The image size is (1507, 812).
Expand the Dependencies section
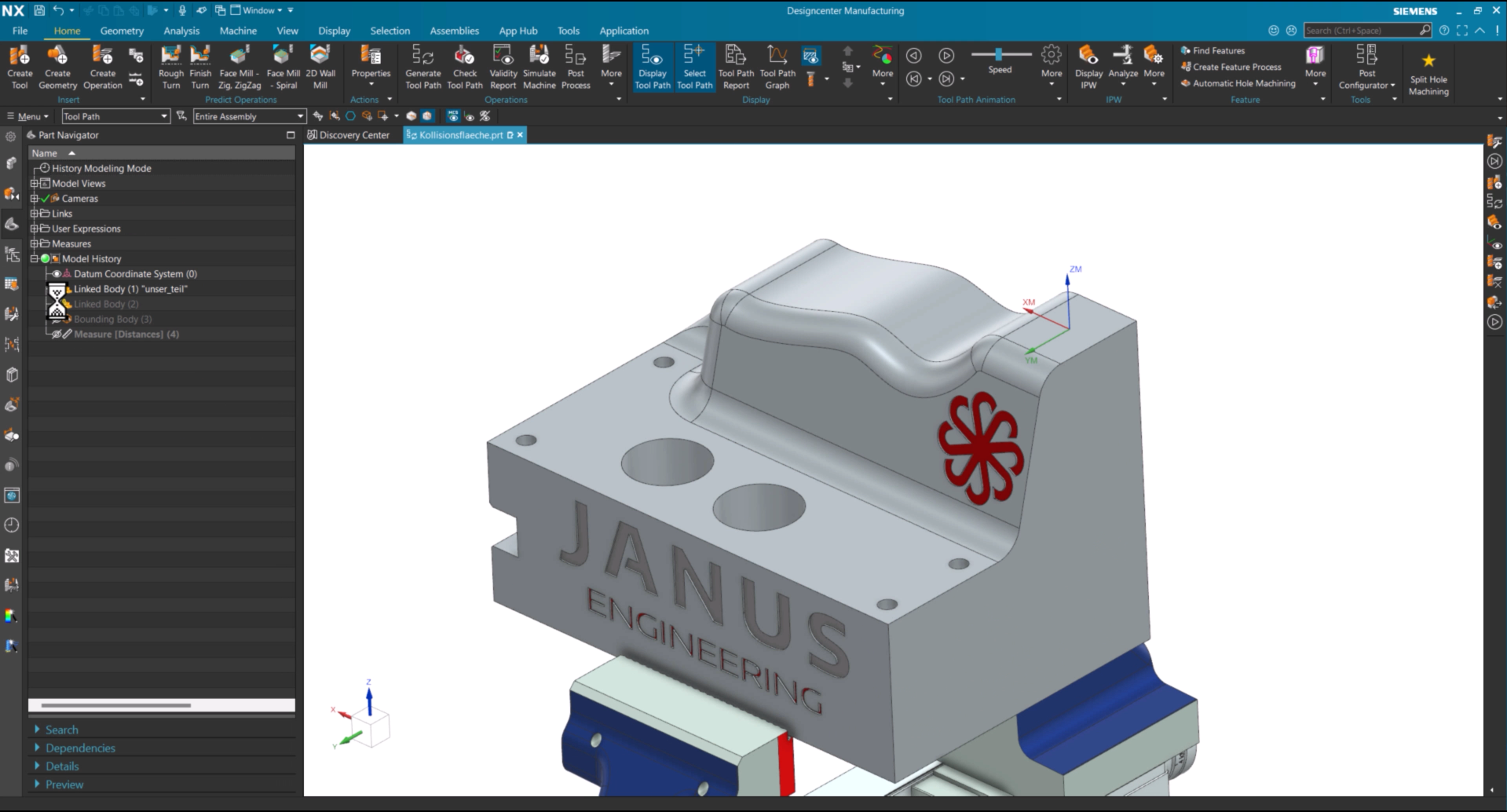click(x=79, y=748)
